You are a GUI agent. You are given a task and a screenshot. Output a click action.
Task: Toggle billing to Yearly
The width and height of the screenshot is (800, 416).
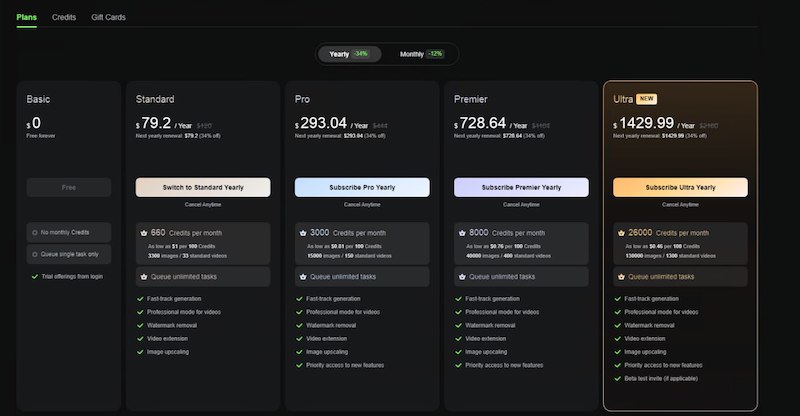coord(349,54)
